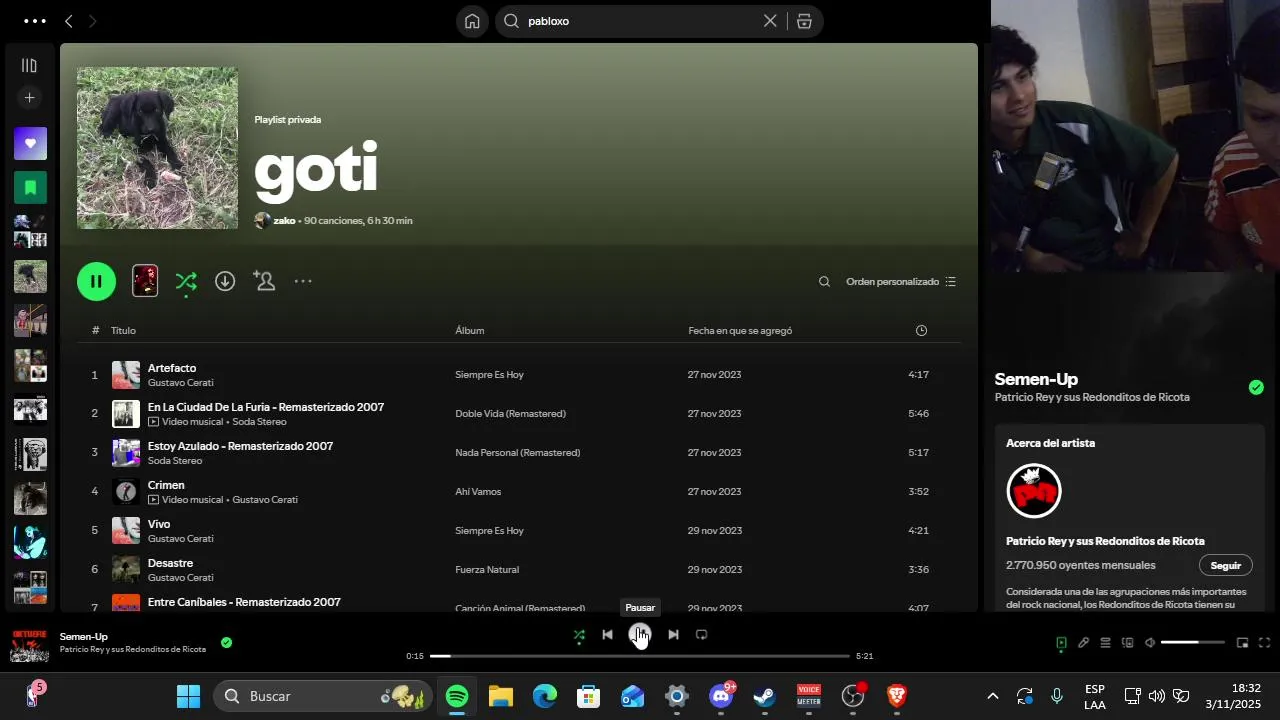Sort by Álbum column header
This screenshot has height=720, width=1280.
(x=469, y=331)
